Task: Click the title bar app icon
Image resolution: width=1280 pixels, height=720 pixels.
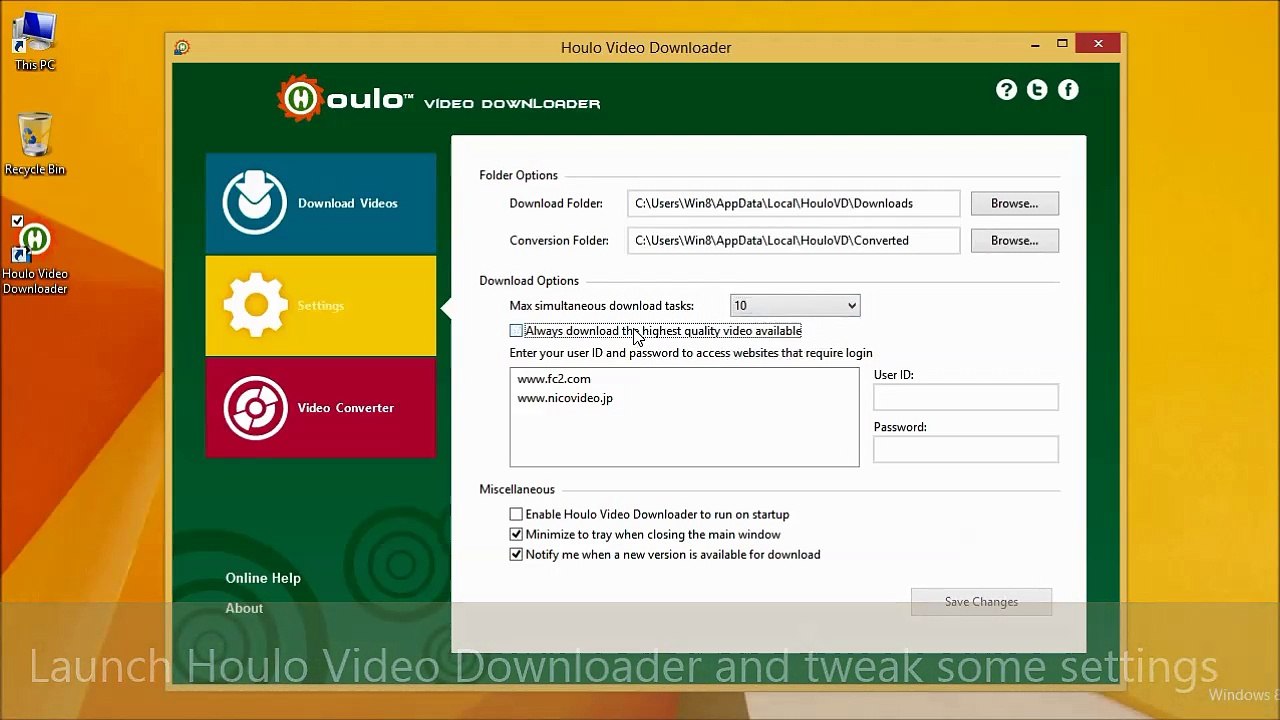Action: [x=181, y=47]
